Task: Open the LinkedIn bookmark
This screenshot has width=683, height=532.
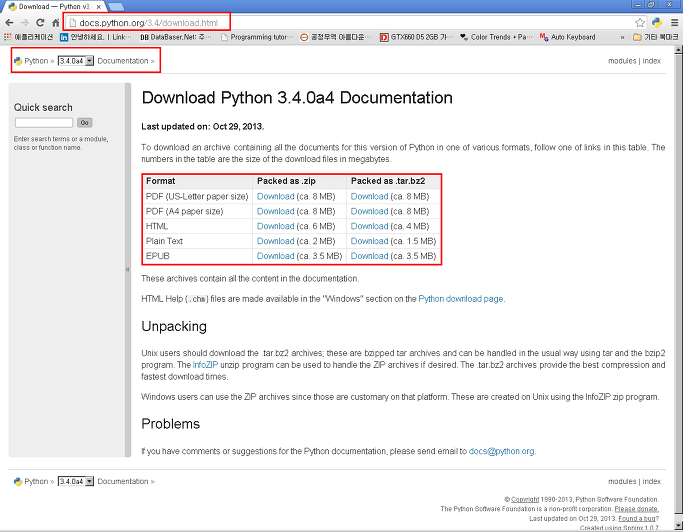Action: coord(95,37)
